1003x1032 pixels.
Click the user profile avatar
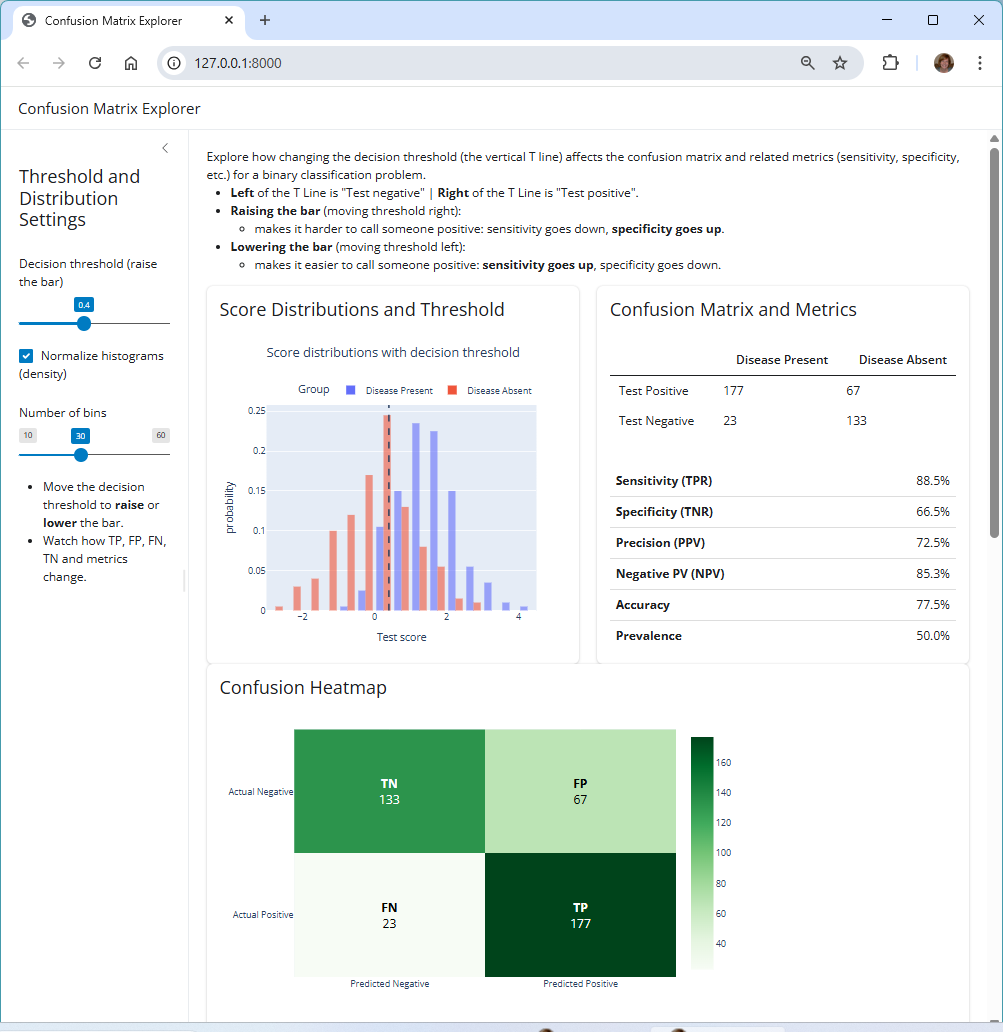943,63
